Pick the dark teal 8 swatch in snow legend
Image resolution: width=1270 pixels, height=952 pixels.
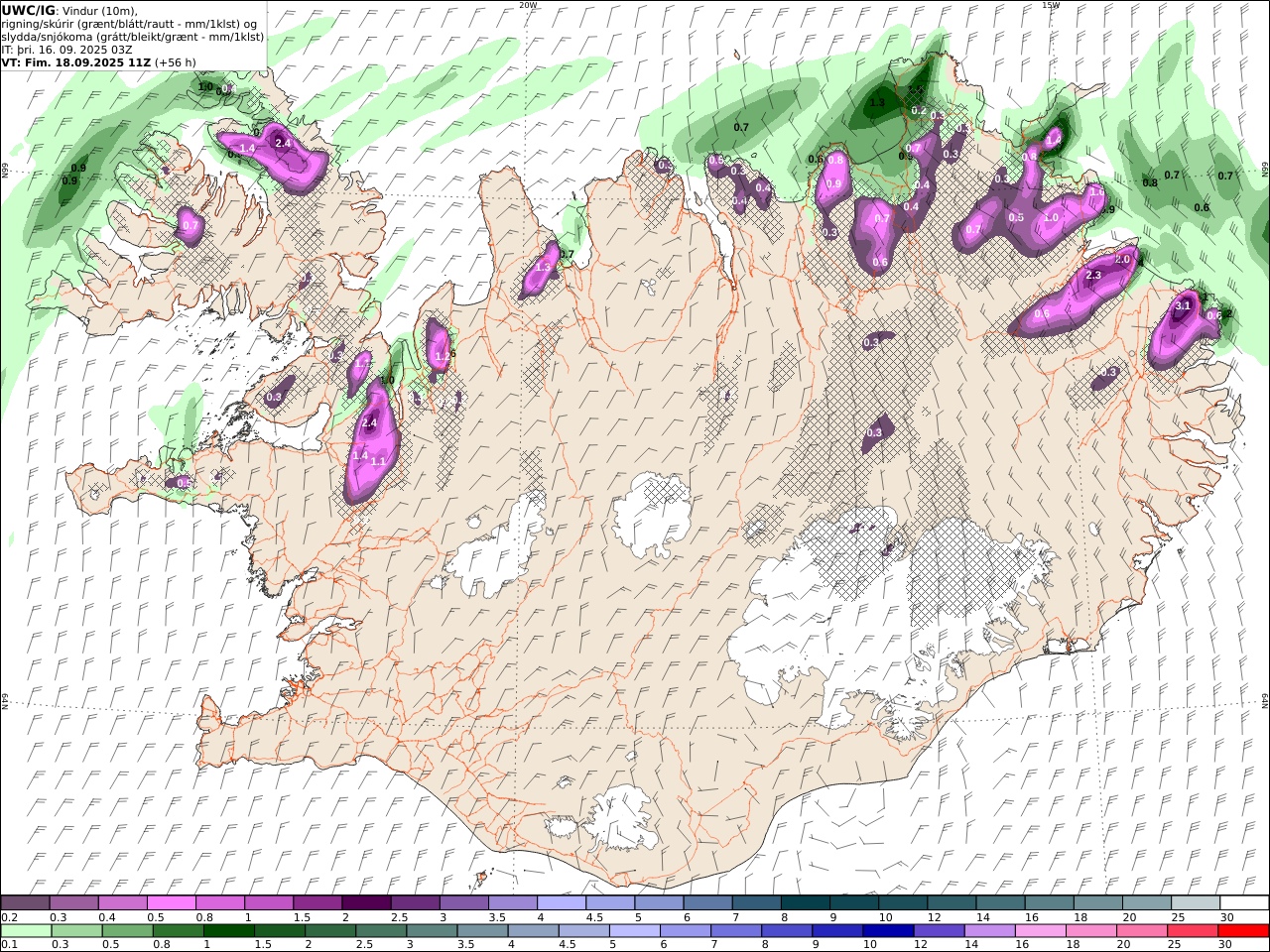pyautogui.click(x=805, y=903)
